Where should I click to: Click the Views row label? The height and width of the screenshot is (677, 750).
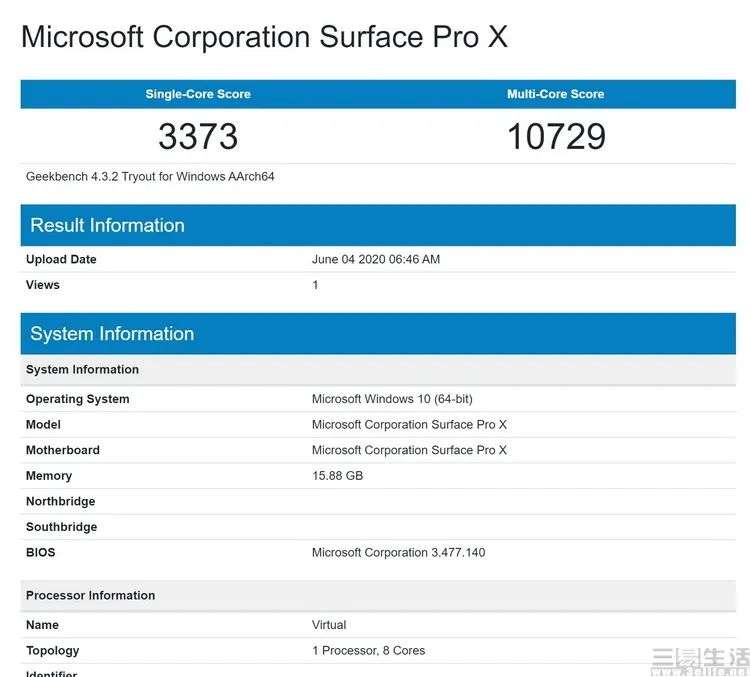[43, 285]
